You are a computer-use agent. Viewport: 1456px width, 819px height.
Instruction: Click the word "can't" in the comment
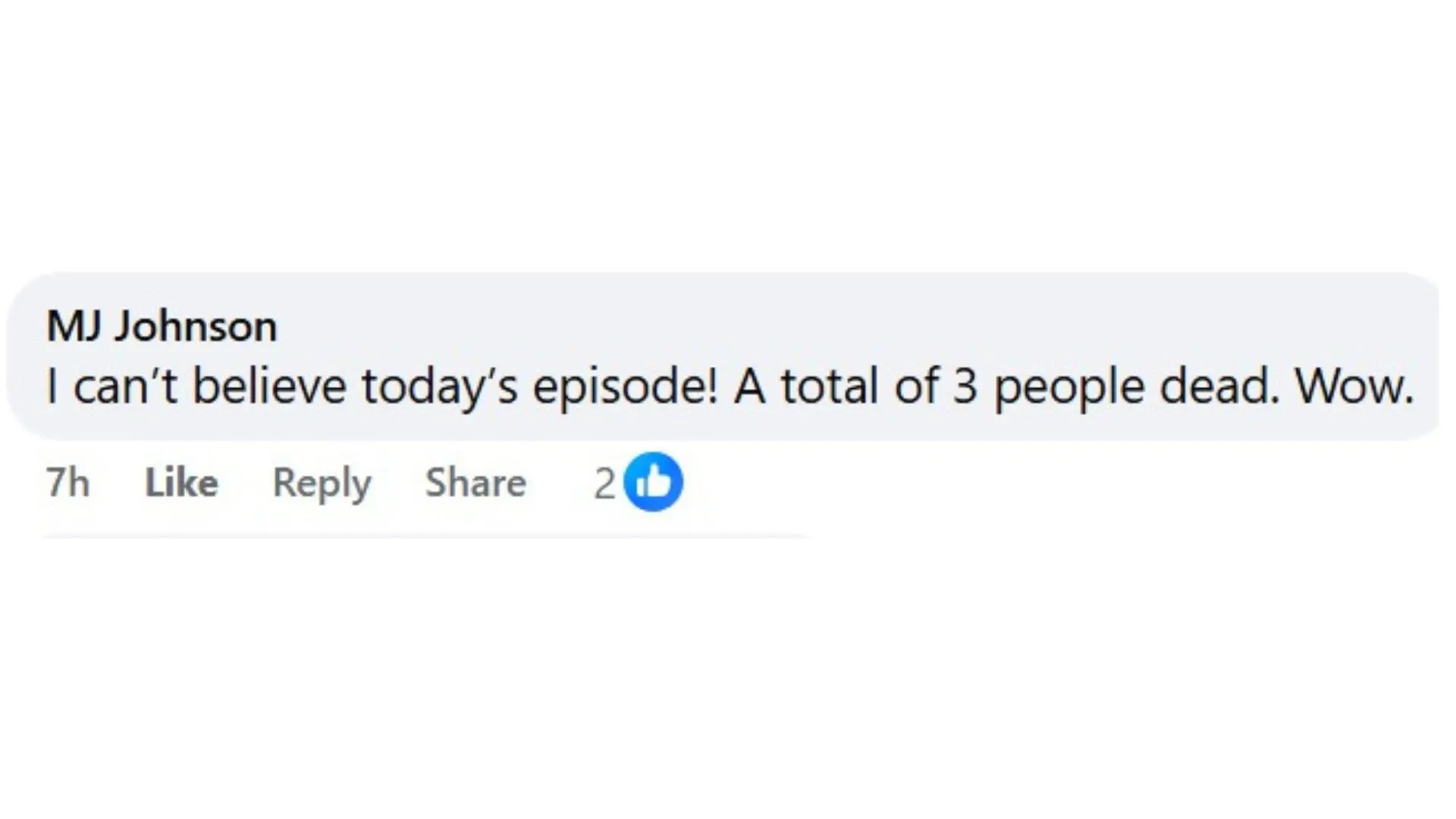click(124, 387)
